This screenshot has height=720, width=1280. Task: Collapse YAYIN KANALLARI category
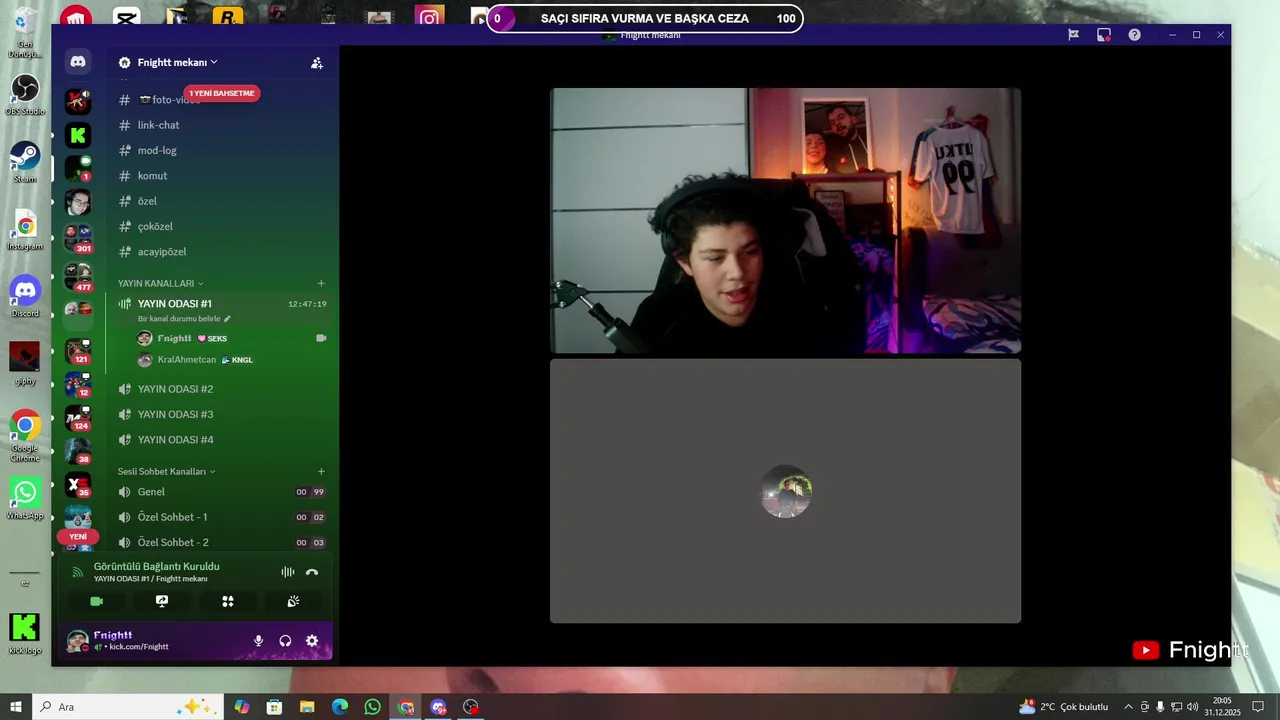pos(160,284)
